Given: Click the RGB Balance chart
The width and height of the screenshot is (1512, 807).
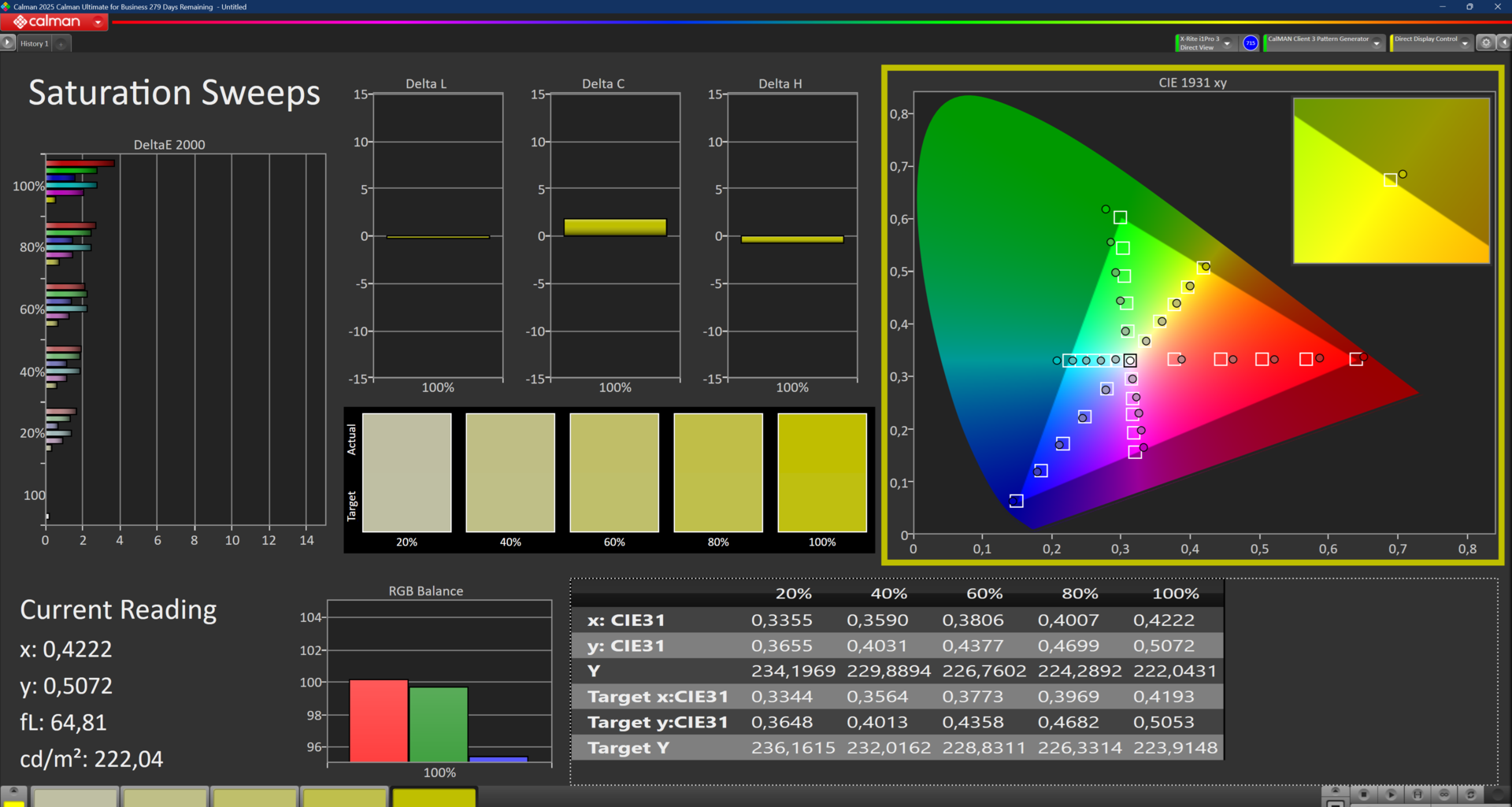Looking at the screenshot, I should tap(439, 681).
